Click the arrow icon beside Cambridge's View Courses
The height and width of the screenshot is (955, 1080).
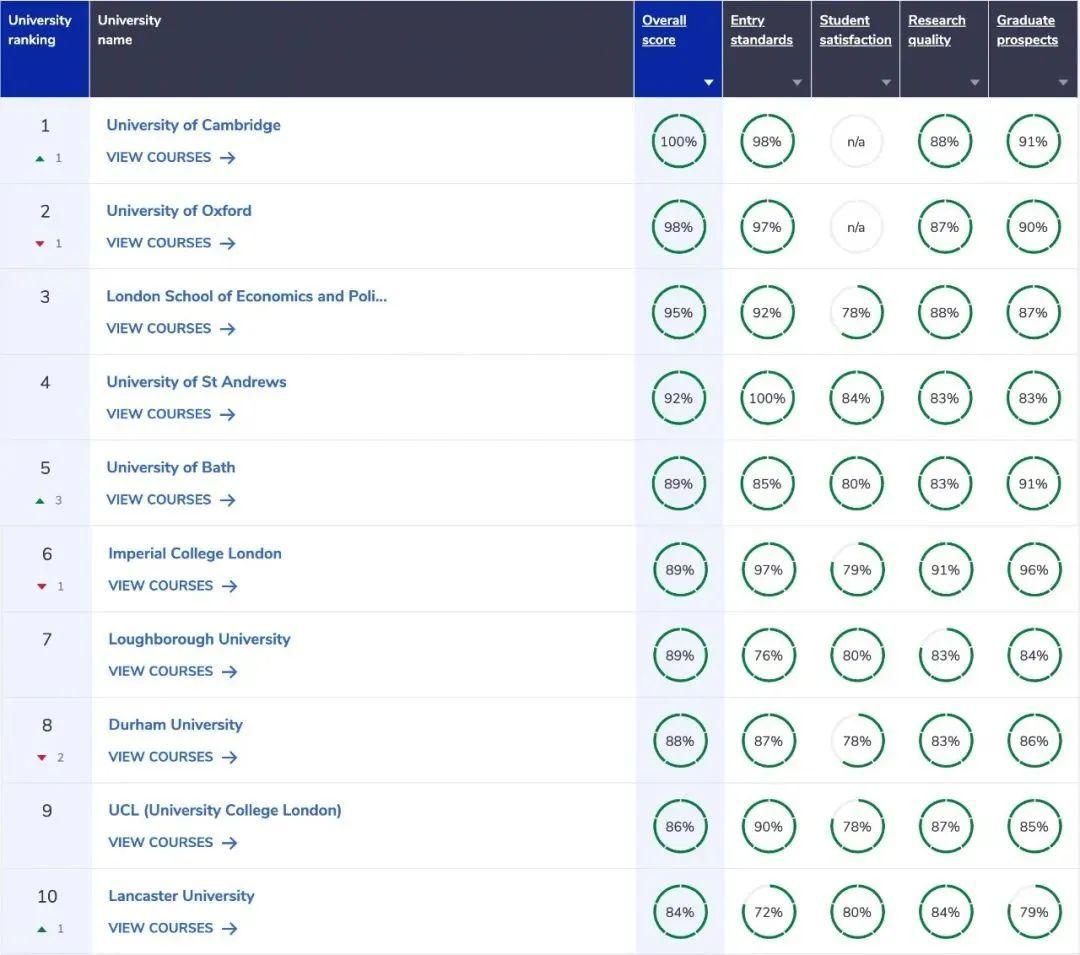pyautogui.click(x=228, y=158)
